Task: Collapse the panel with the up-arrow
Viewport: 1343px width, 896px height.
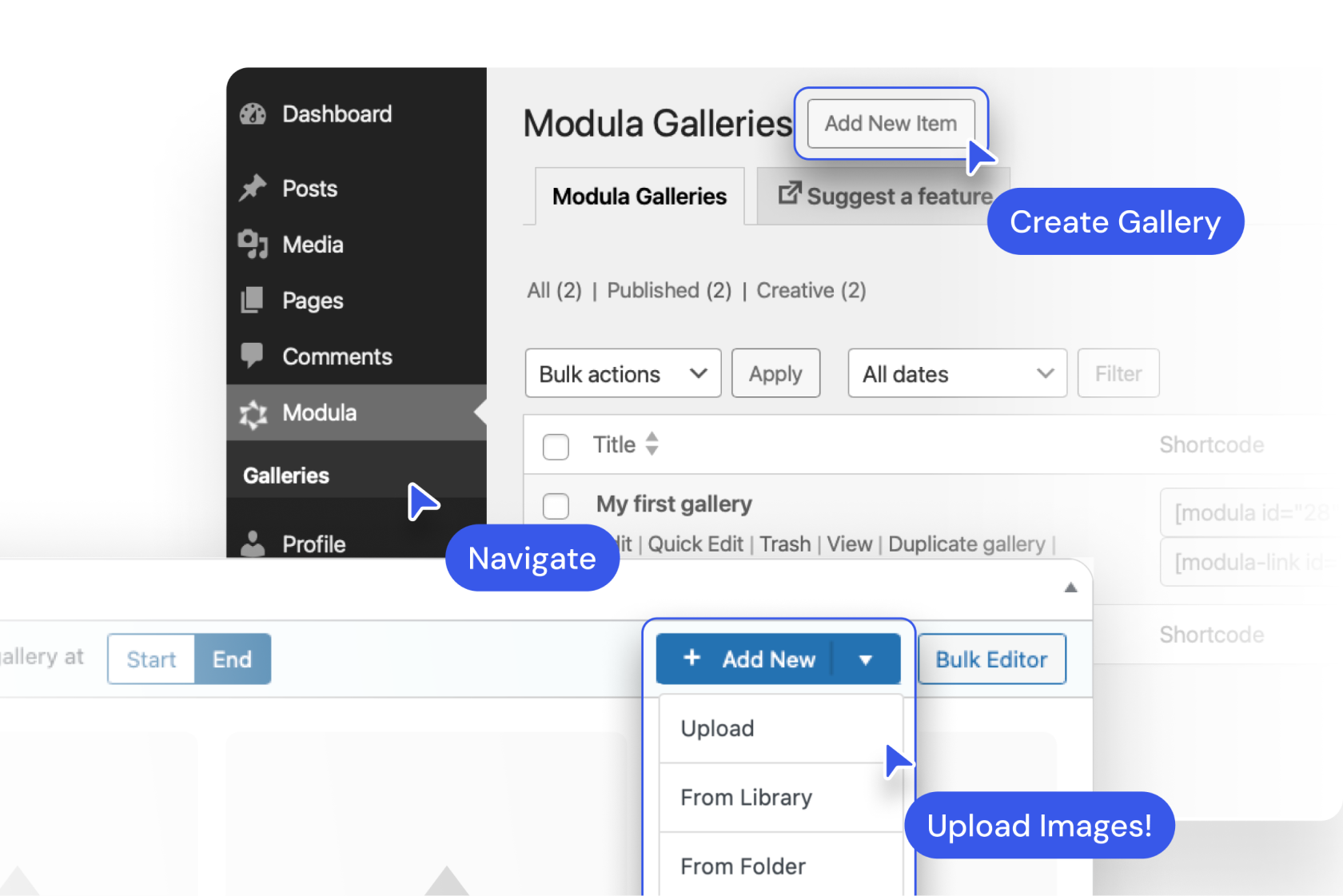Action: [x=1070, y=588]
